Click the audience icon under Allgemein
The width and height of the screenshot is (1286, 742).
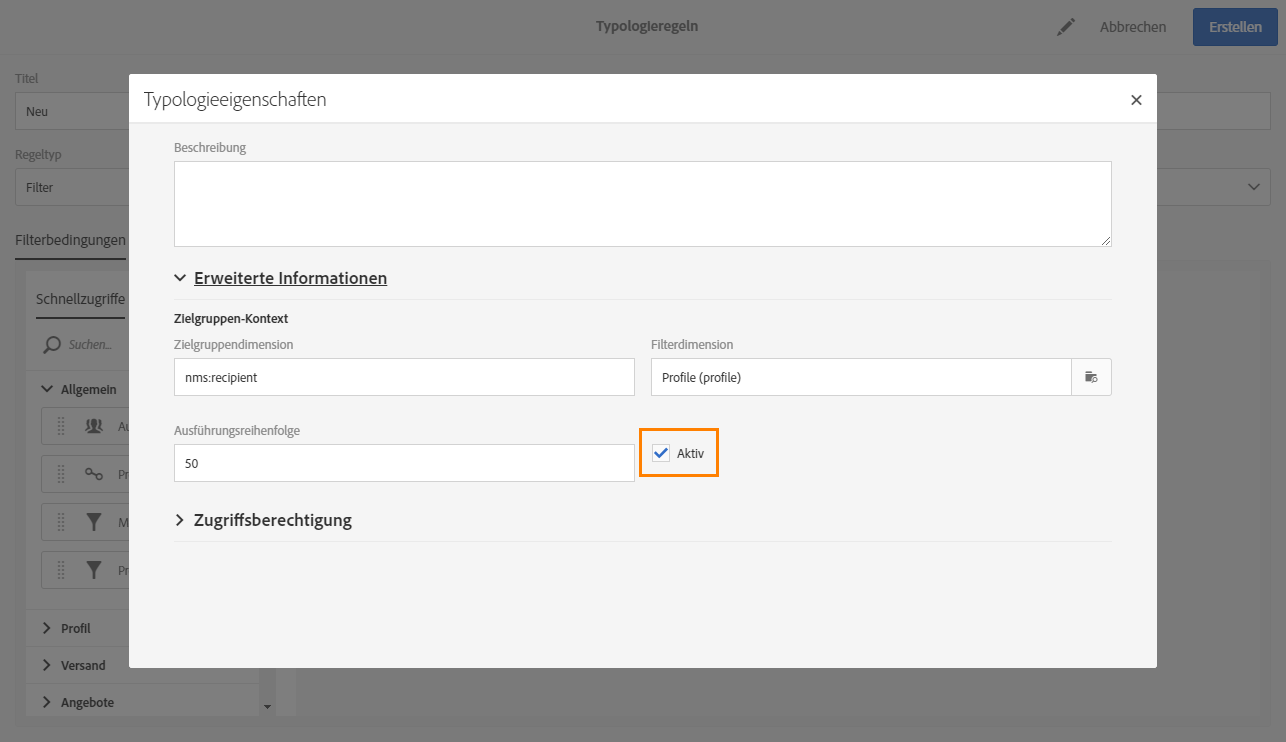(94, 426)
